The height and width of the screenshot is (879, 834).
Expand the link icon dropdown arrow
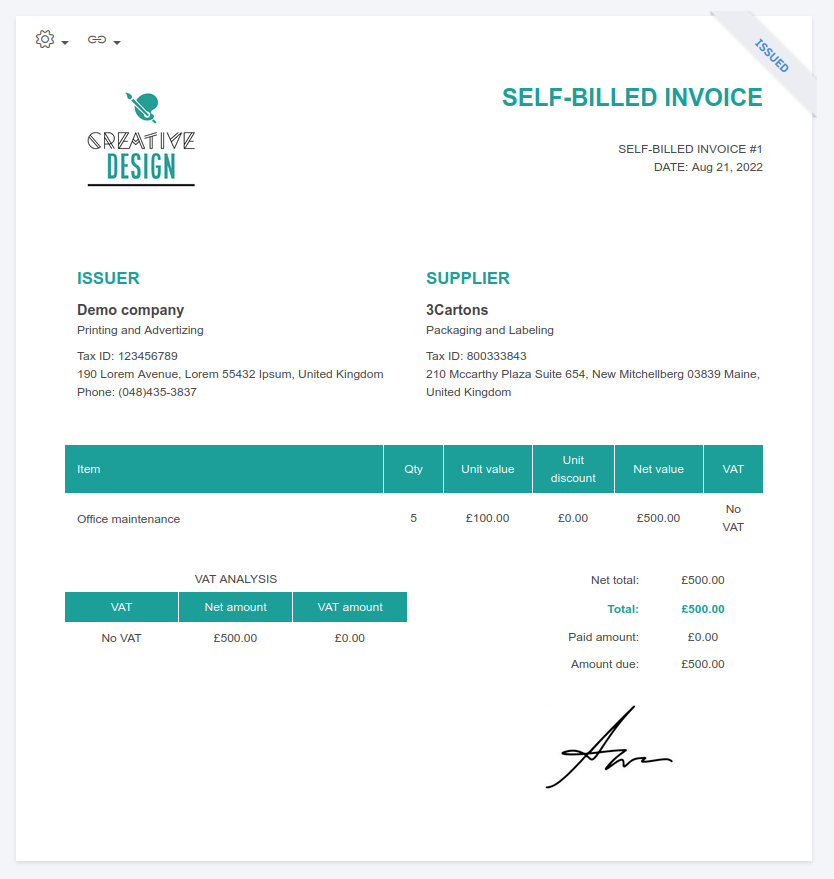[117, 43]
